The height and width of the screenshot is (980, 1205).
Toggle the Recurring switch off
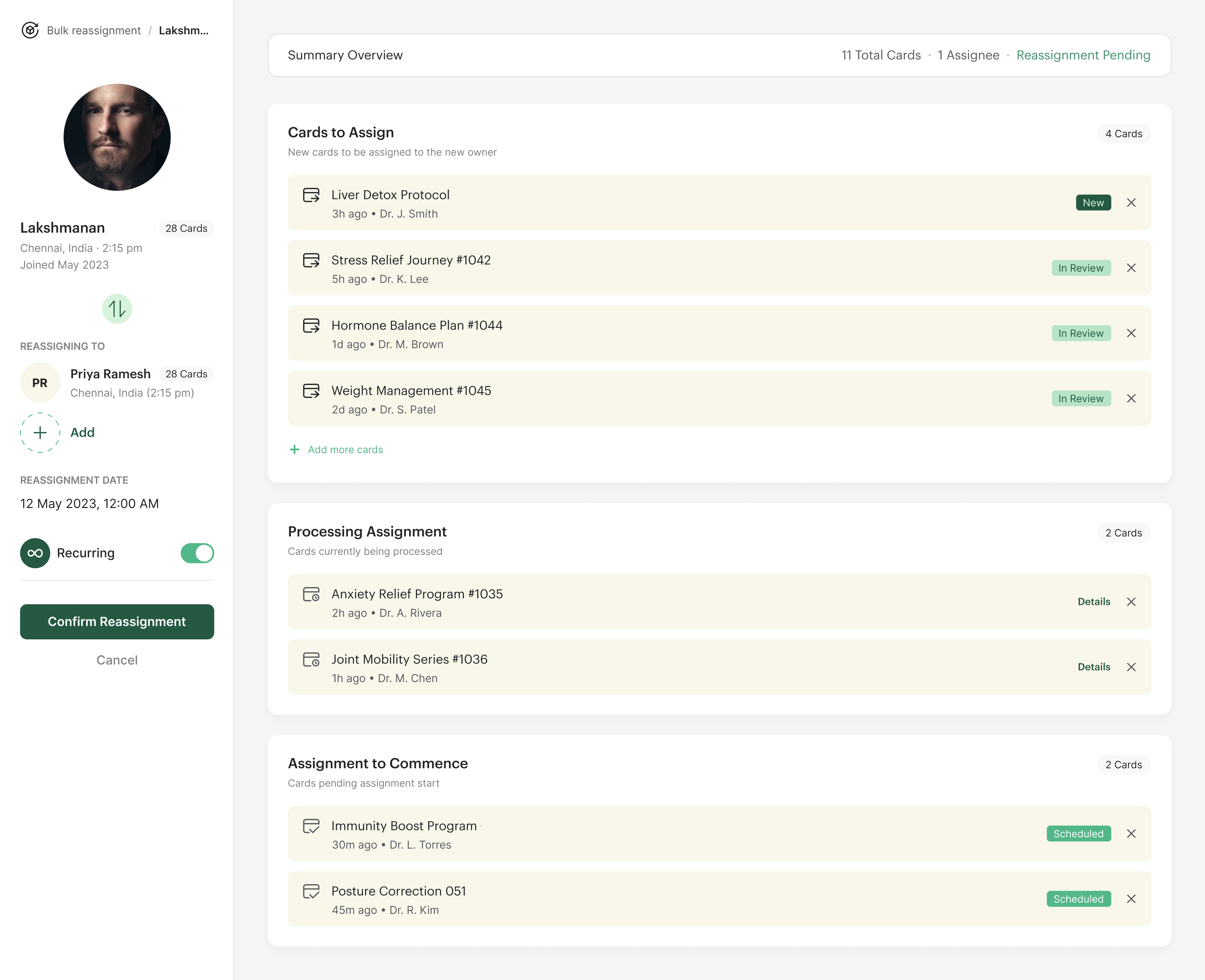pos(197,553)
